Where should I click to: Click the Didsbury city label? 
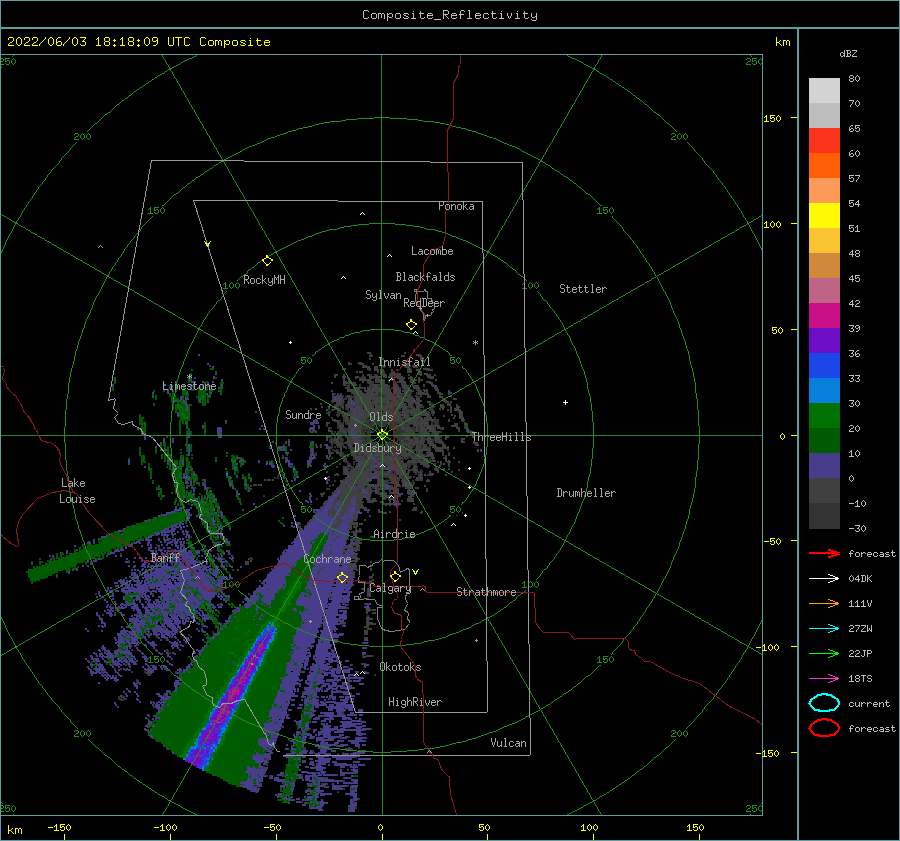pyautogui.click(x=377, y=448)
